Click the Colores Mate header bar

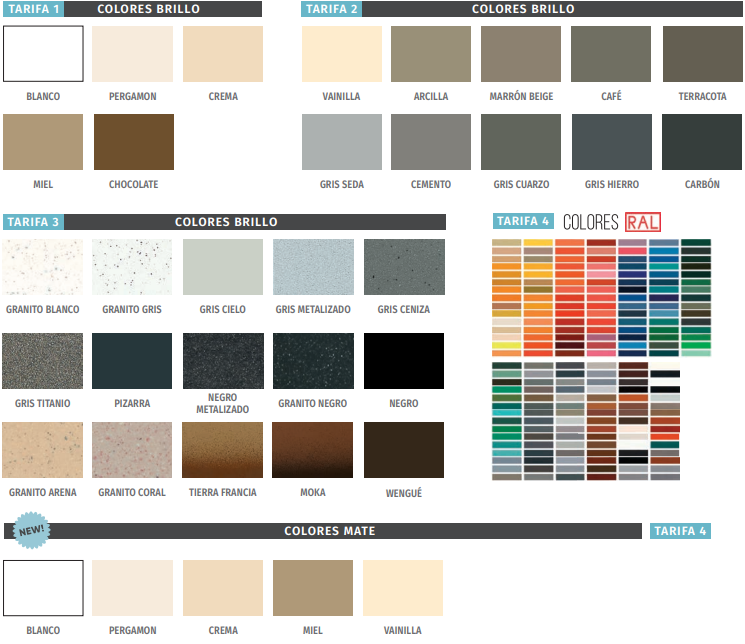pyautogui.click(x=330, y=531)
